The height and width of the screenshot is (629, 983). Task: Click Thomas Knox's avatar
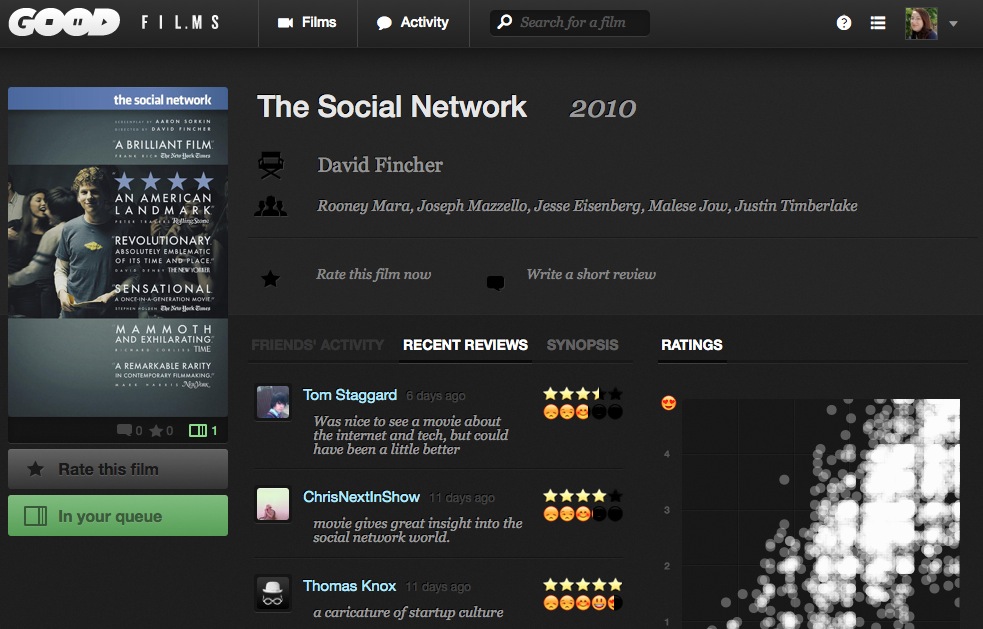tap(273, 593)
